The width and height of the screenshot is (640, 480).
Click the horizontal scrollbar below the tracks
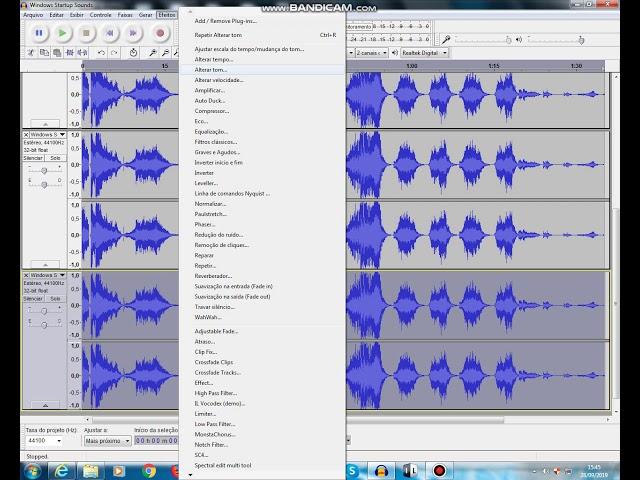298,420
